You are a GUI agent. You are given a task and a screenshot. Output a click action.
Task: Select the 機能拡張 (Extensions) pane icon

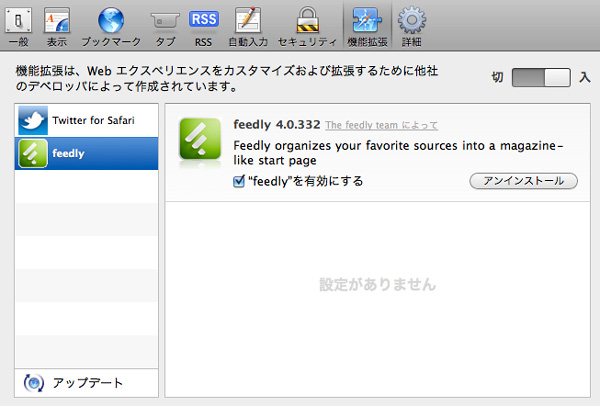367,26
